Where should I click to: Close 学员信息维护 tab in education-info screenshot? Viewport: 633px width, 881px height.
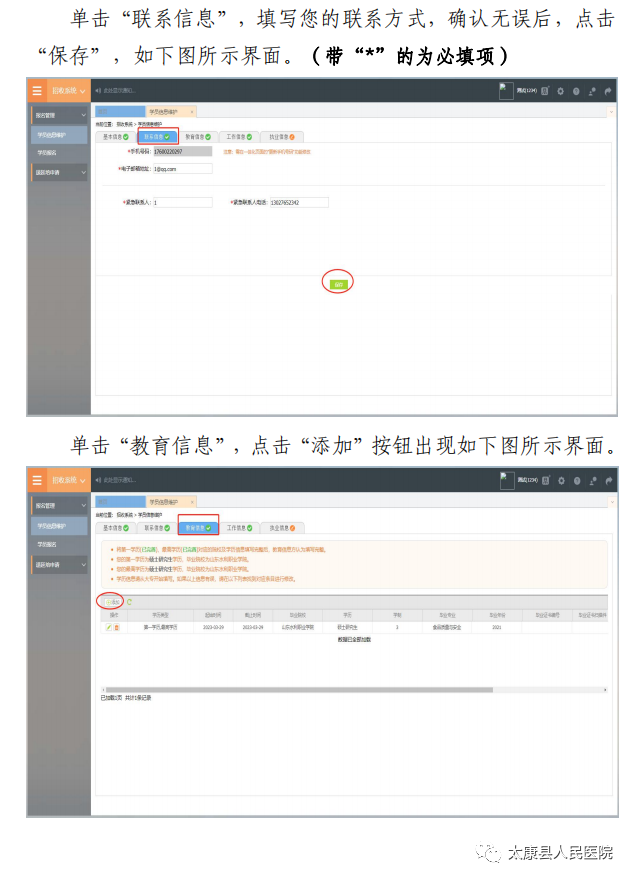click(x=192, y=502)
